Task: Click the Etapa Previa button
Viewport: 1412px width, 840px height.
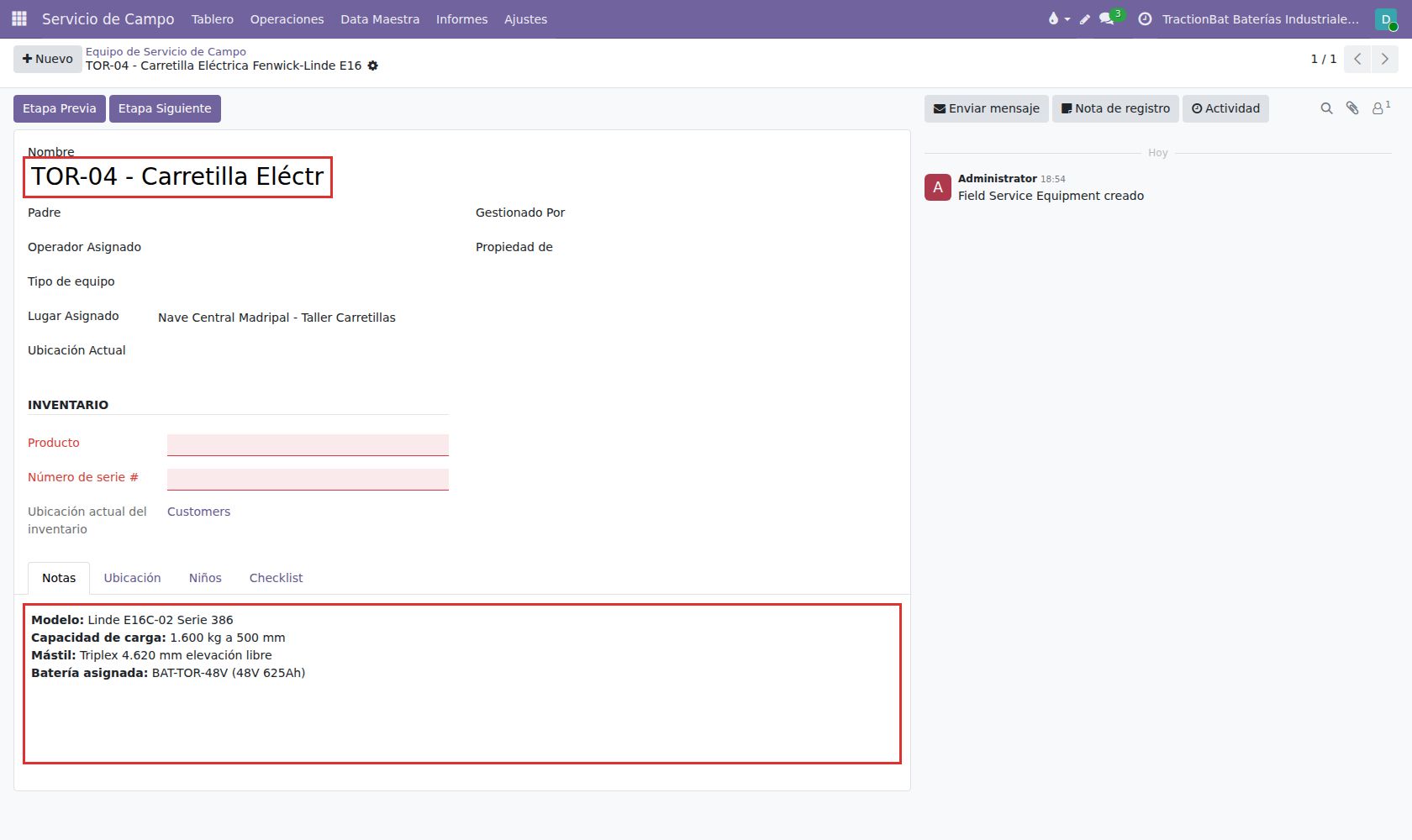Action: 60,108
